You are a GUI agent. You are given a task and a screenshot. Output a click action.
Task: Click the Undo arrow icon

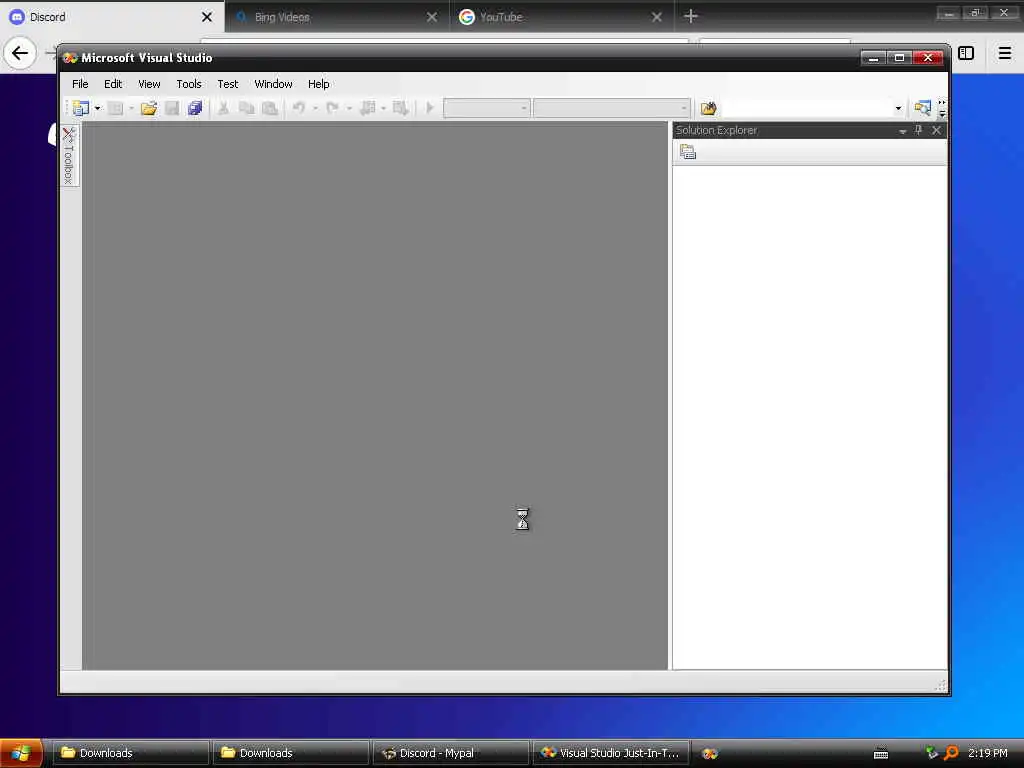298,108
